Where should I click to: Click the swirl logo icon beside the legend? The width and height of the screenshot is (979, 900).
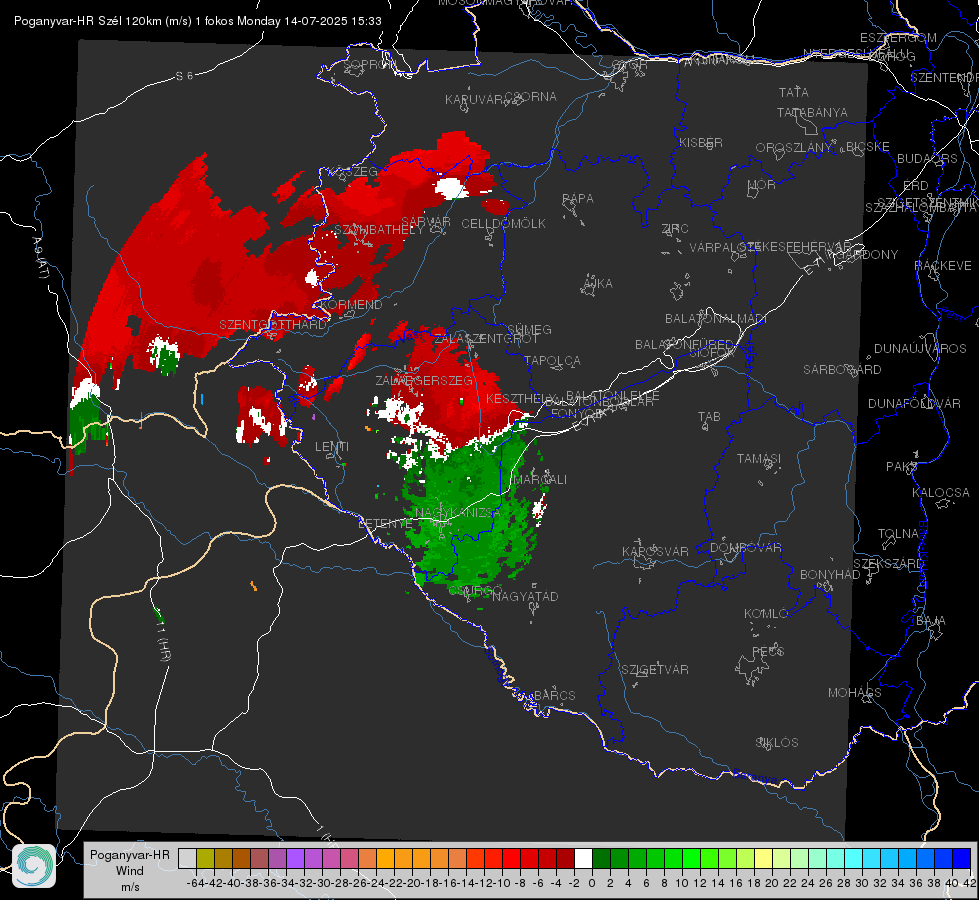[x=34, y=866]
